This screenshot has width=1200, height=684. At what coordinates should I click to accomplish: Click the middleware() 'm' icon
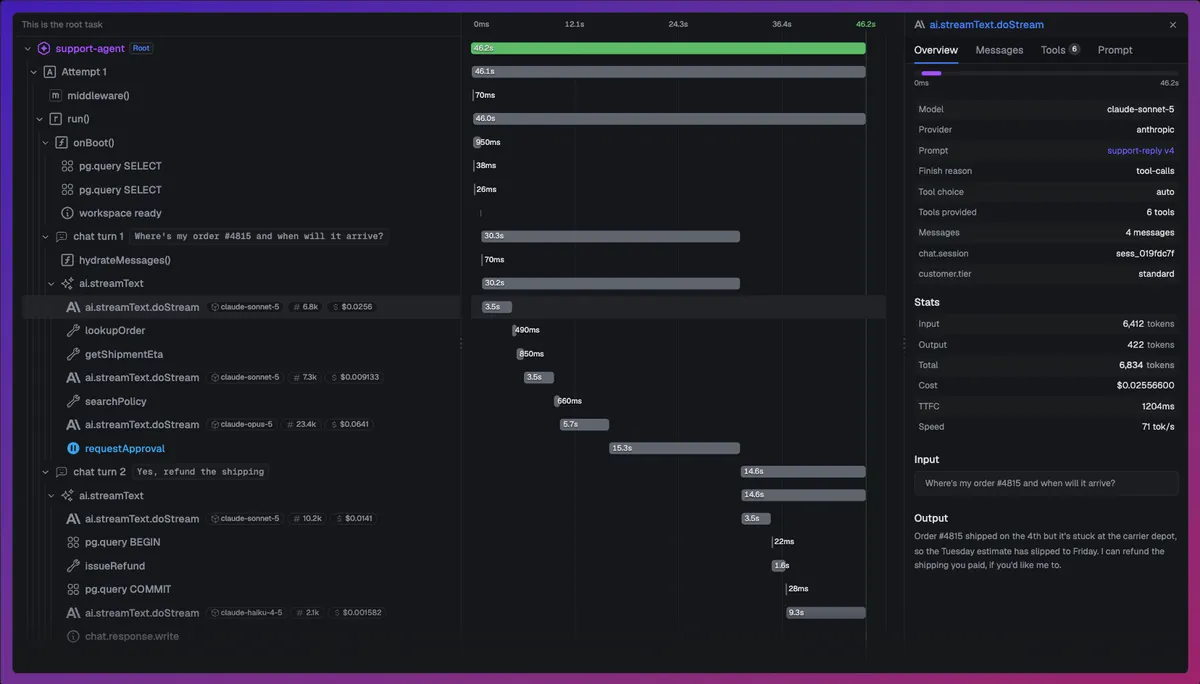click(x=56, y=96)
